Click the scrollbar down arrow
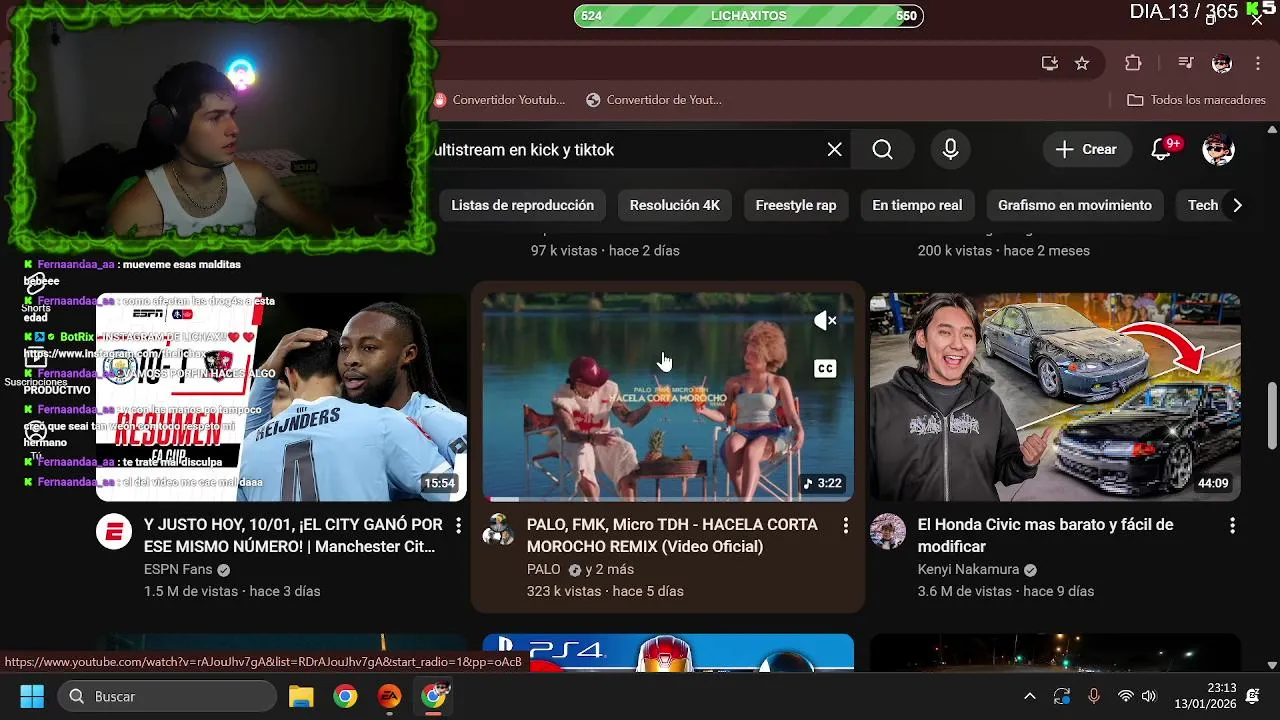This screenshot has height=720, width=1280. point(1272,664)
